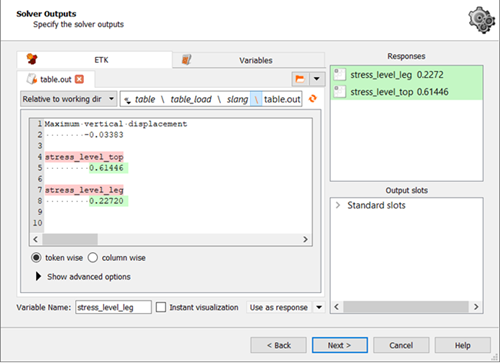Select stress_level_leg response icon
This screenshot has height=363, width=500.
click(340, 74)
